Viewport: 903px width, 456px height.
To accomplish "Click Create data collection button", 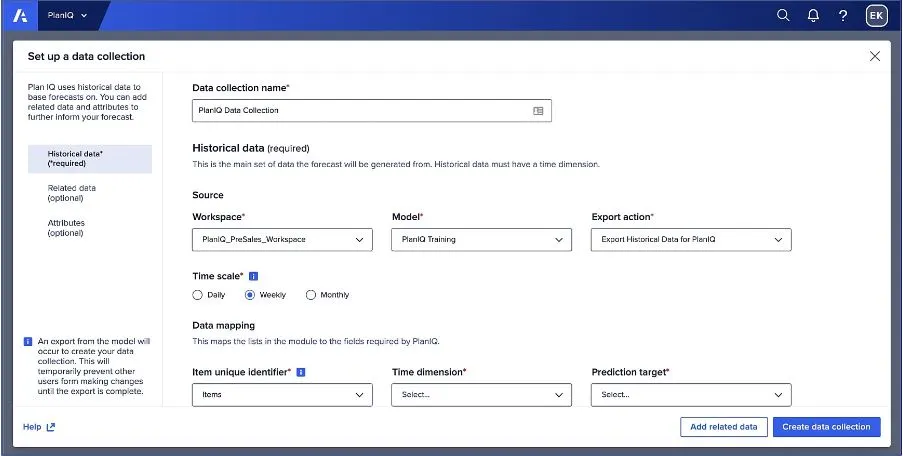I will point(826,427).
